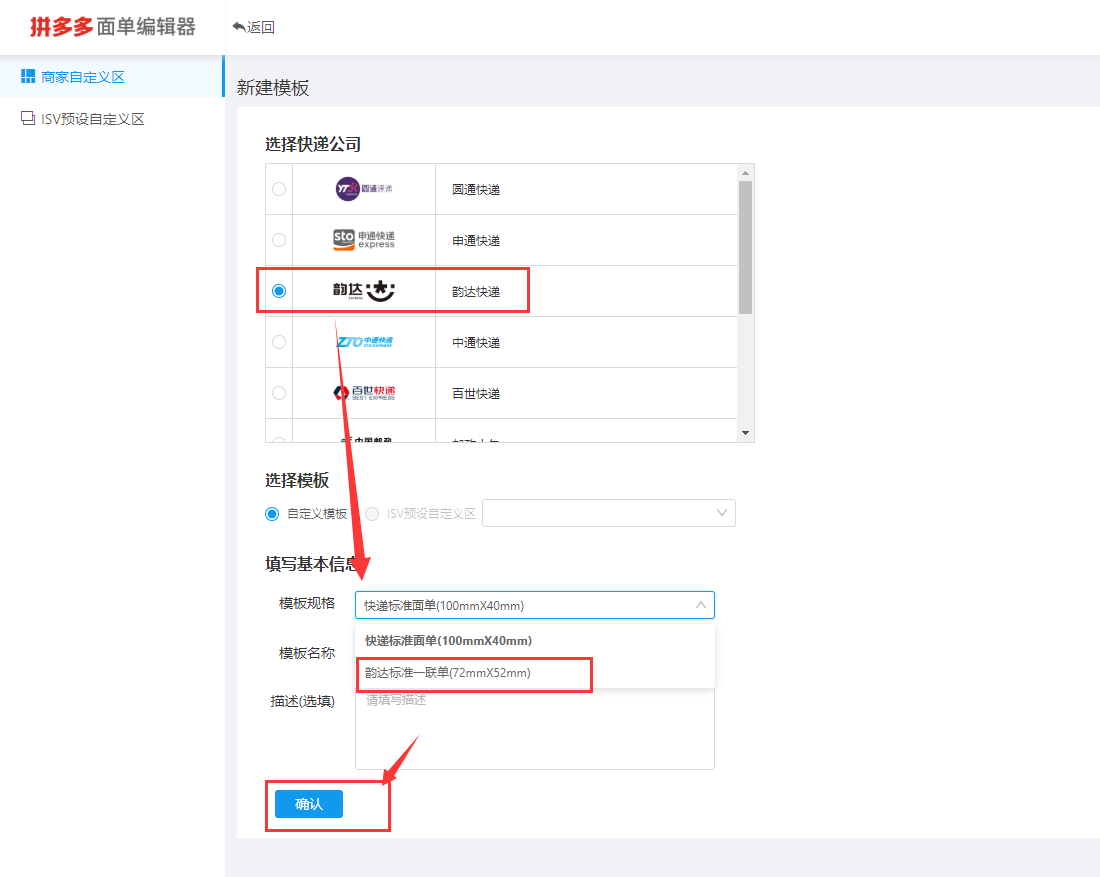Click the 百世快递 company name
The image size is (1100, 877).
pos(476,394)
